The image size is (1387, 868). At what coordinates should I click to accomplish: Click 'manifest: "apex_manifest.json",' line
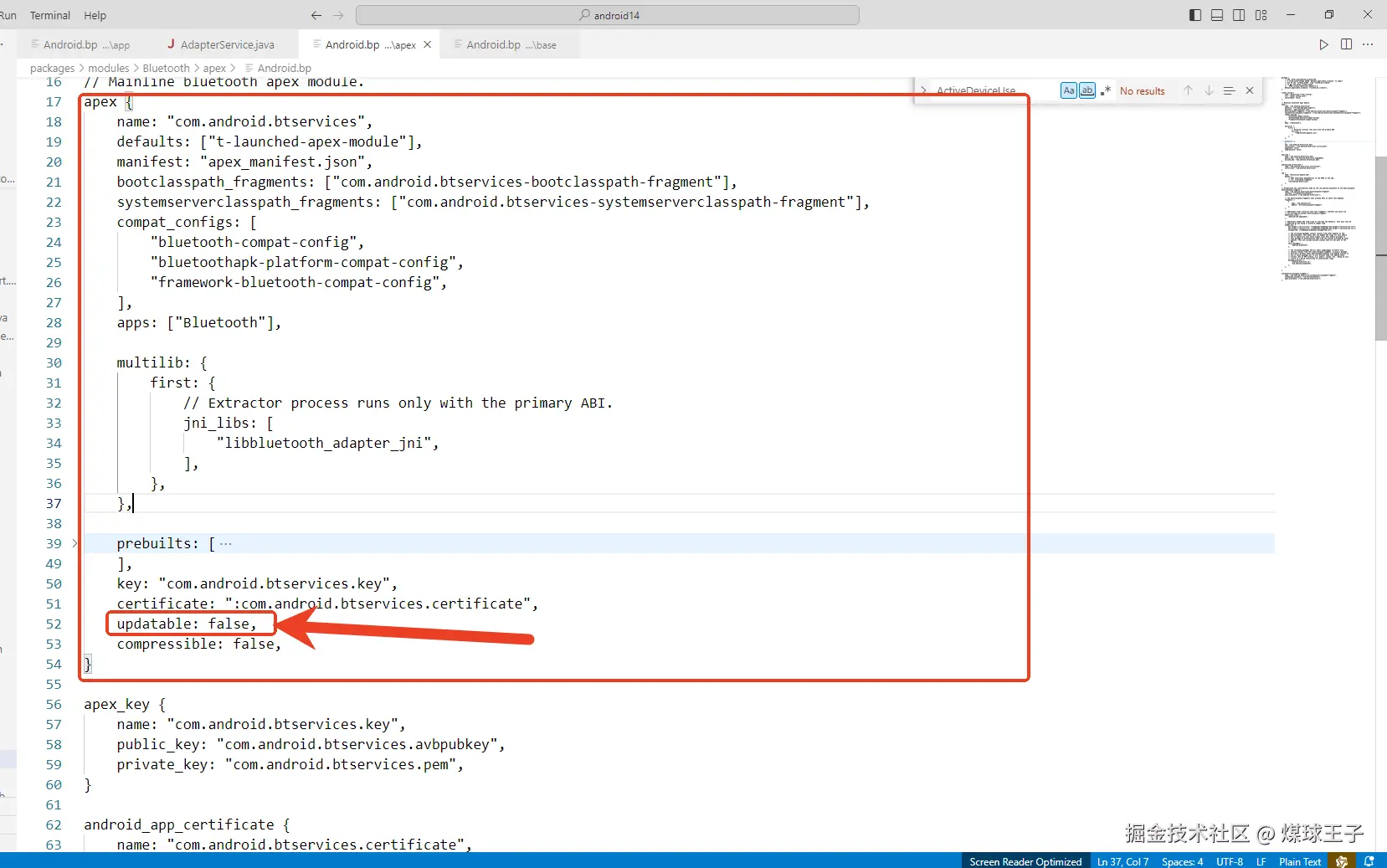[x=244, y=162]
